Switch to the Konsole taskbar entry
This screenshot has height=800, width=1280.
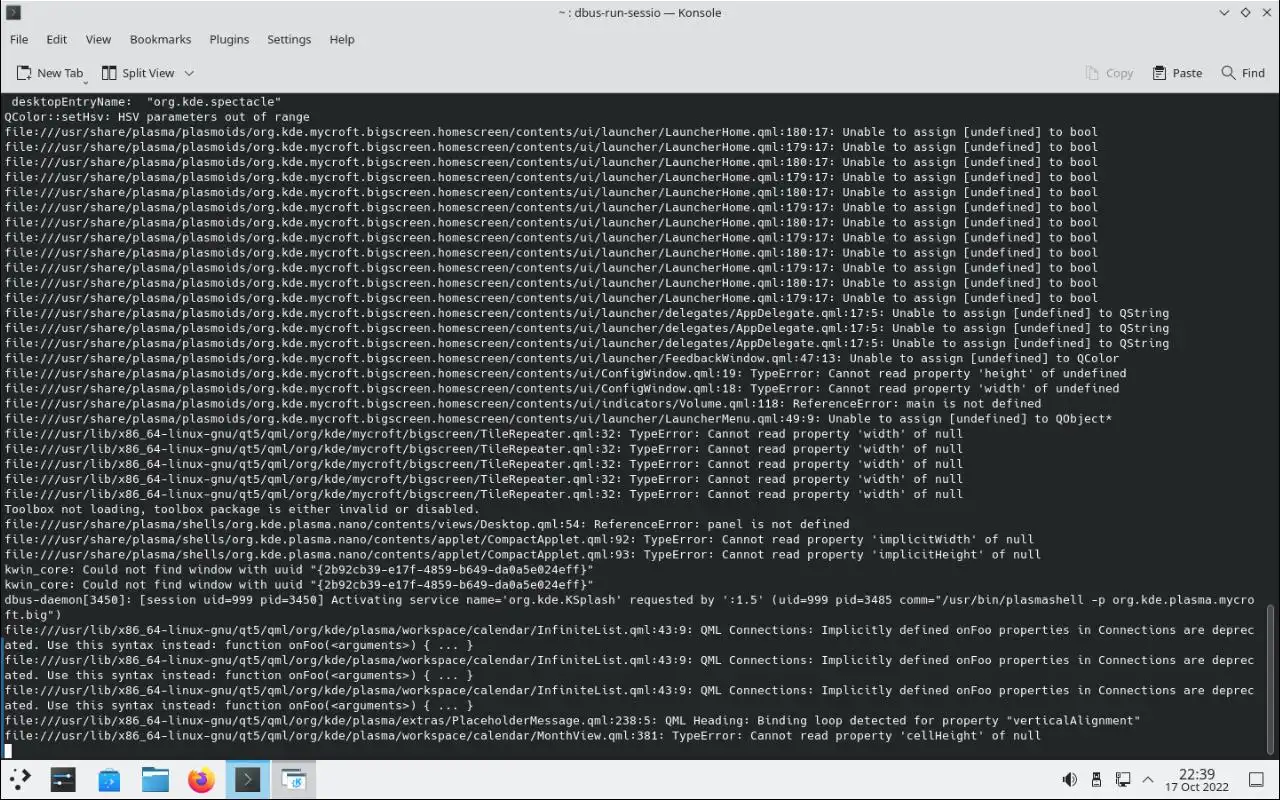(x=247, y=779)
